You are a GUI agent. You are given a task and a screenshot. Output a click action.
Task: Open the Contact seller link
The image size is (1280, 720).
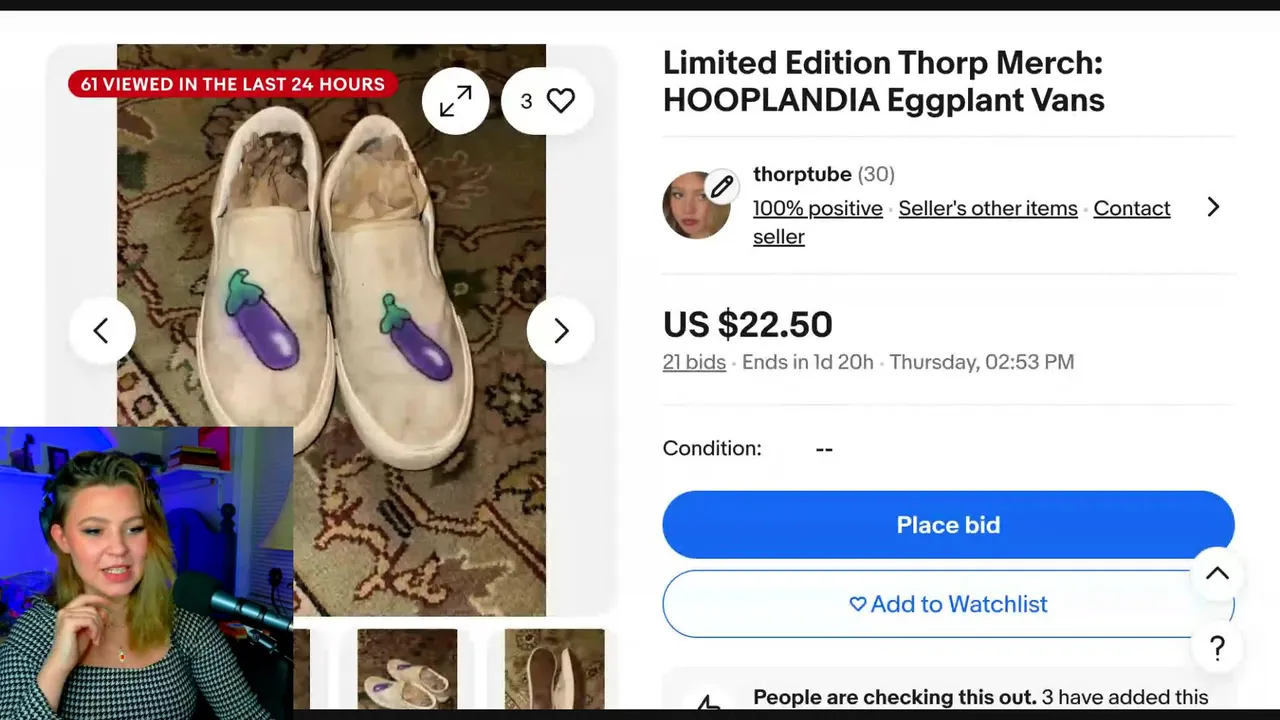click(961, 222)
